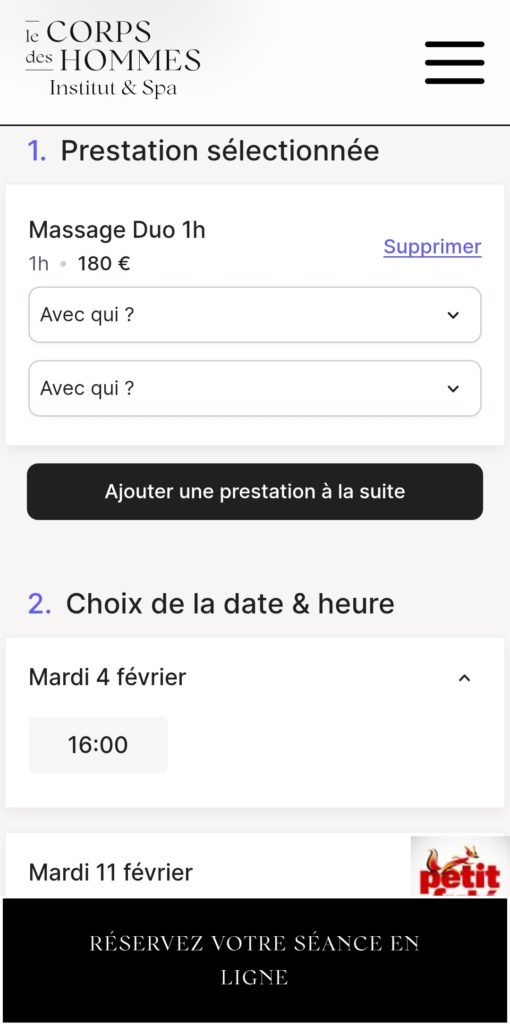Viewport: 510px width, 1024px height.
Task: Click the Réservez votre séance en ligne banner
Action: coord(255,961)
